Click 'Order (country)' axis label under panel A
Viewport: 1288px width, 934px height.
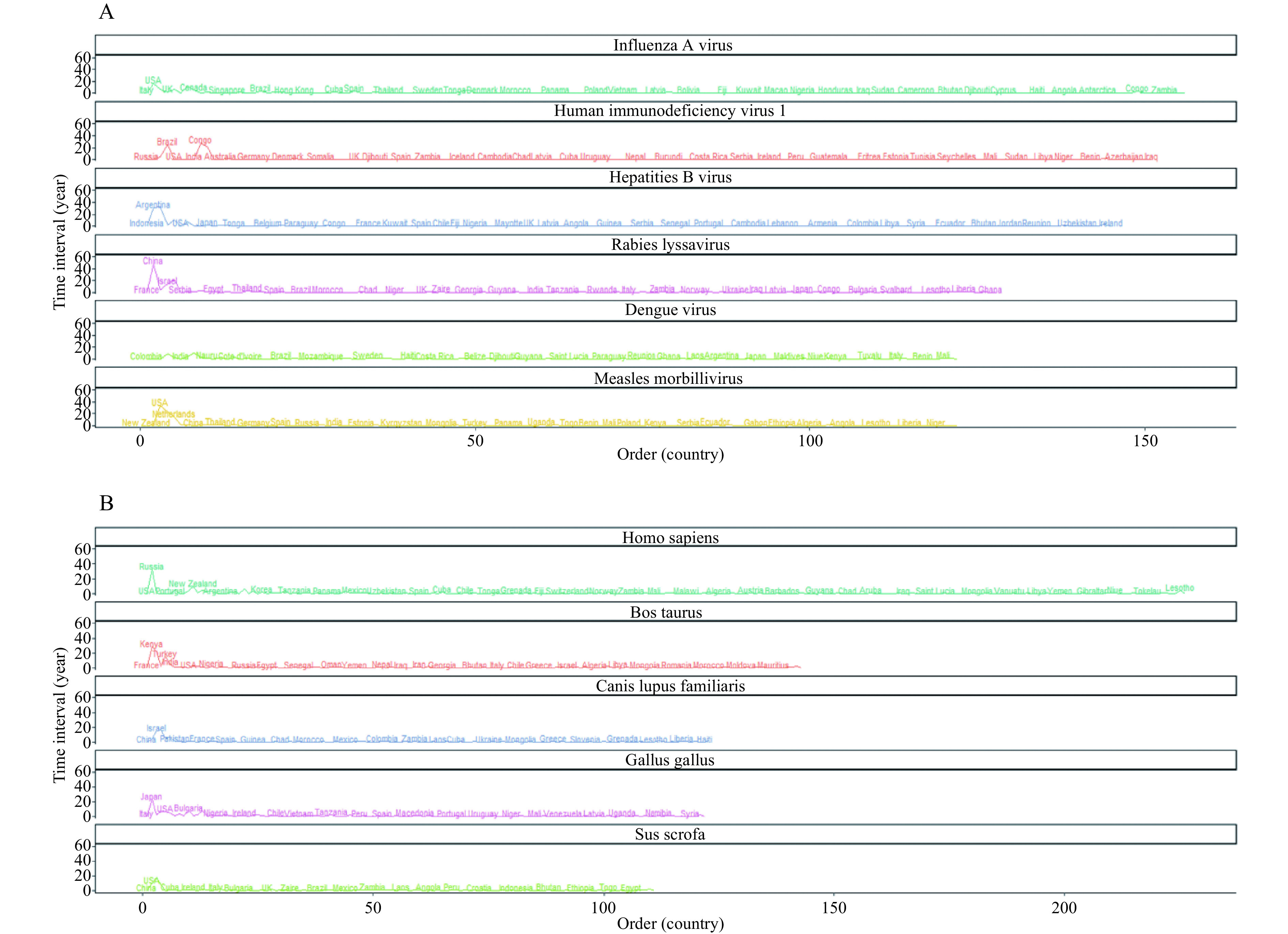pyautogui.click(x=670, y=454)
